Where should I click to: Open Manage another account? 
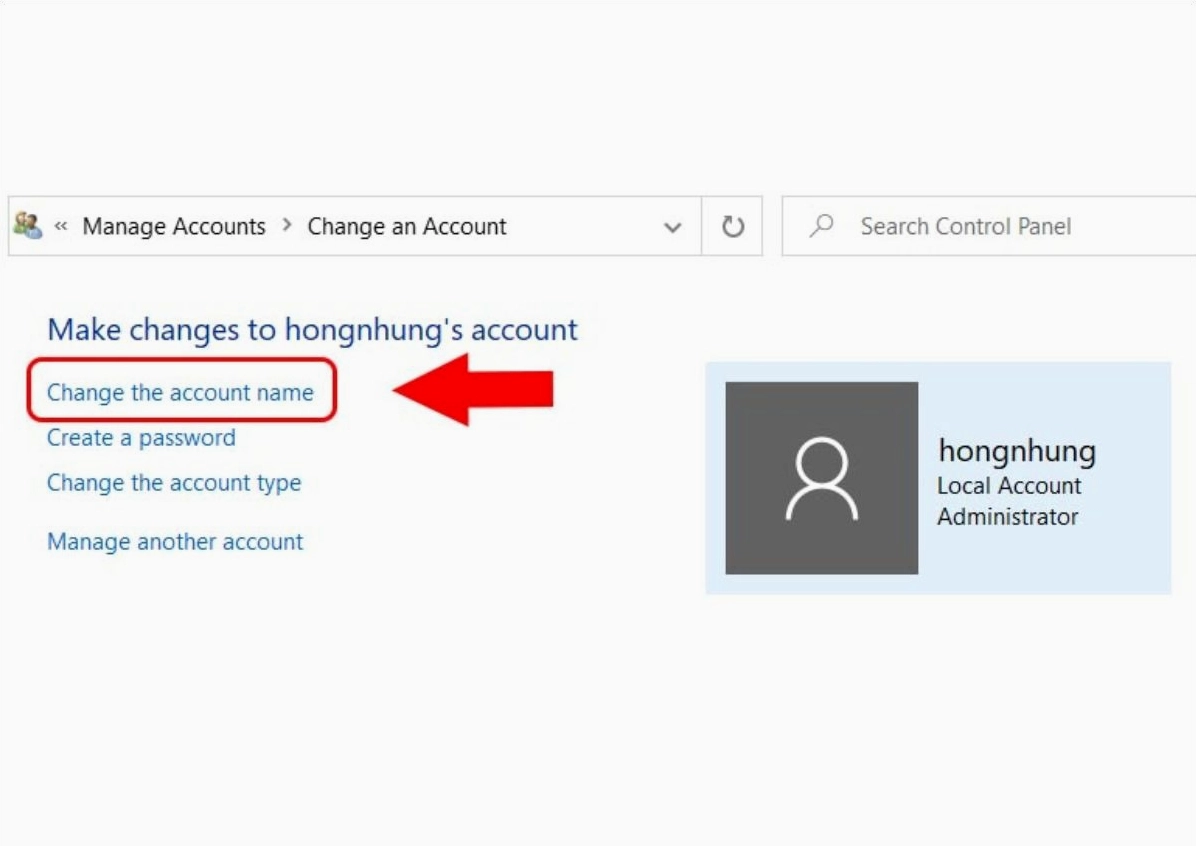coord(174,541)
